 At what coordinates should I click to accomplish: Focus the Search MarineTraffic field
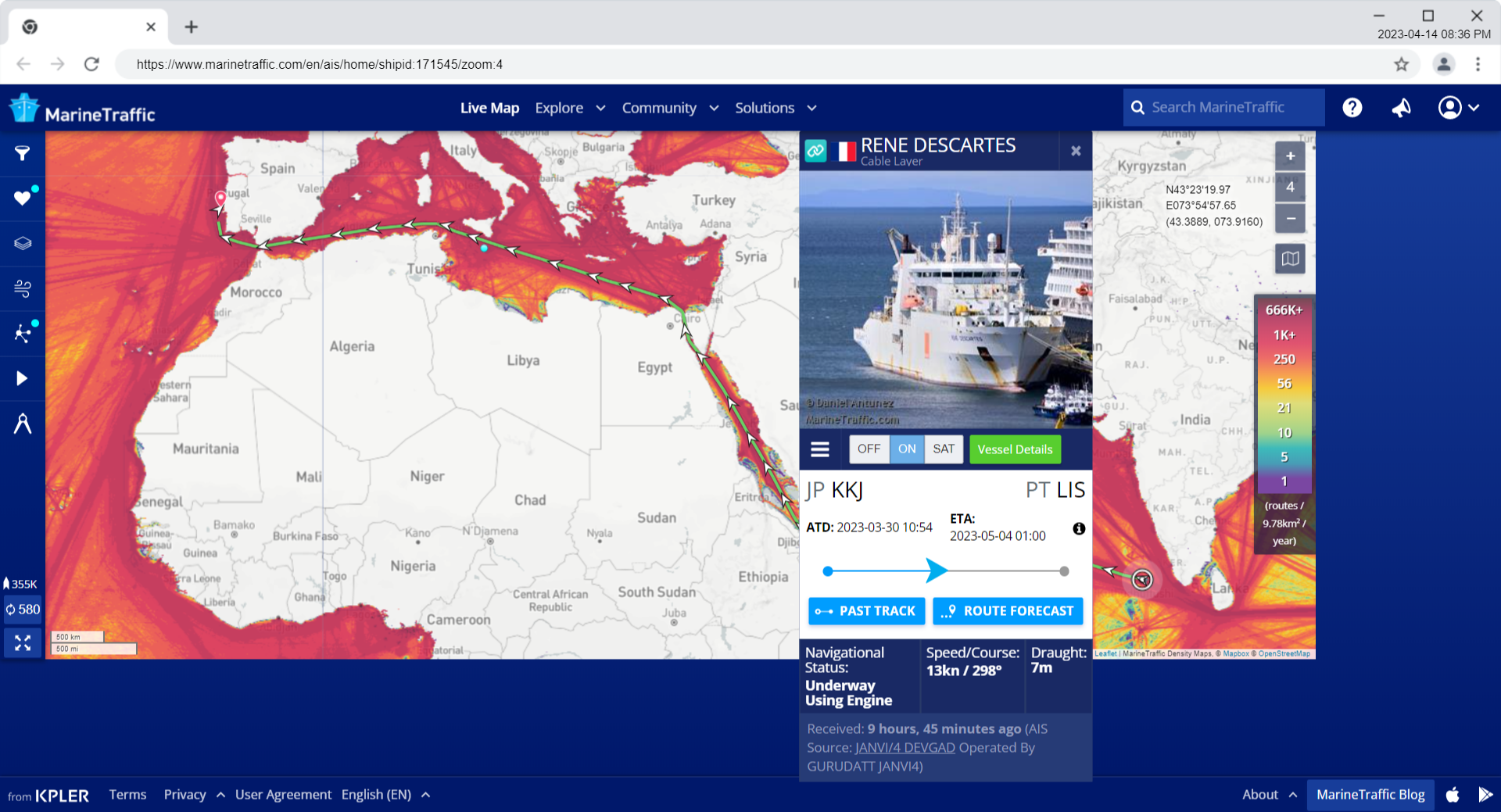point(1224,108)
